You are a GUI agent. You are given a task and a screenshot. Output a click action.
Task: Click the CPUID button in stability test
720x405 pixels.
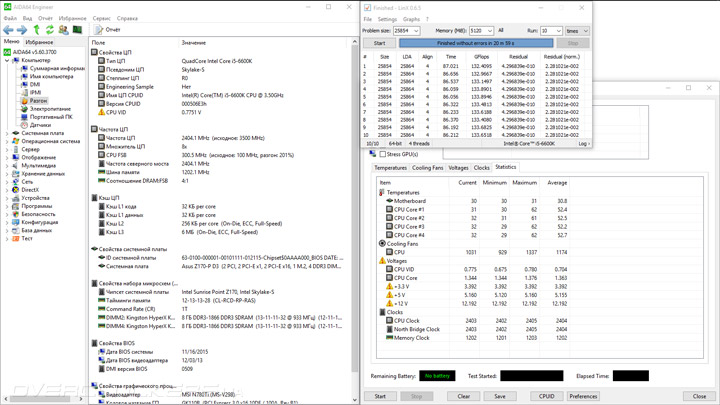pyautogui.click(x=546, y=396)
